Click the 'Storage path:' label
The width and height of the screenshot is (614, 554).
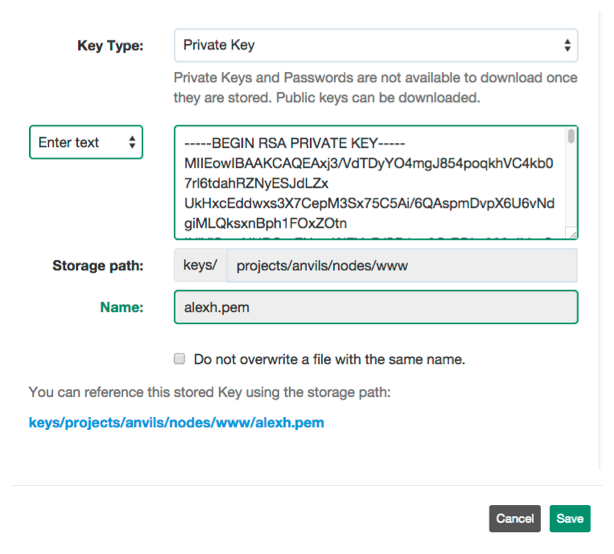[98, 266]
